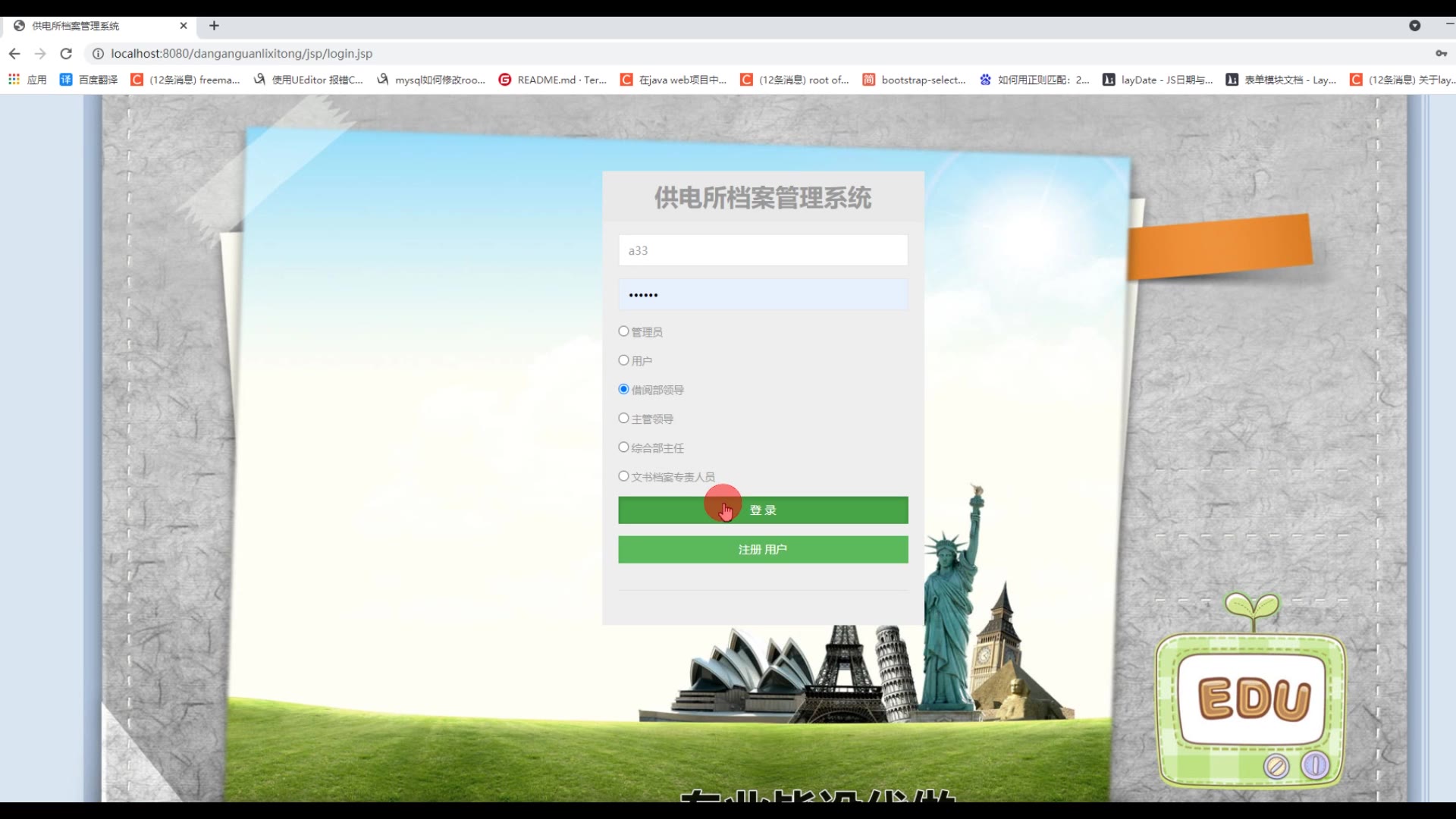
Task: Click the browser forward arrow
Action: point(40,54)
